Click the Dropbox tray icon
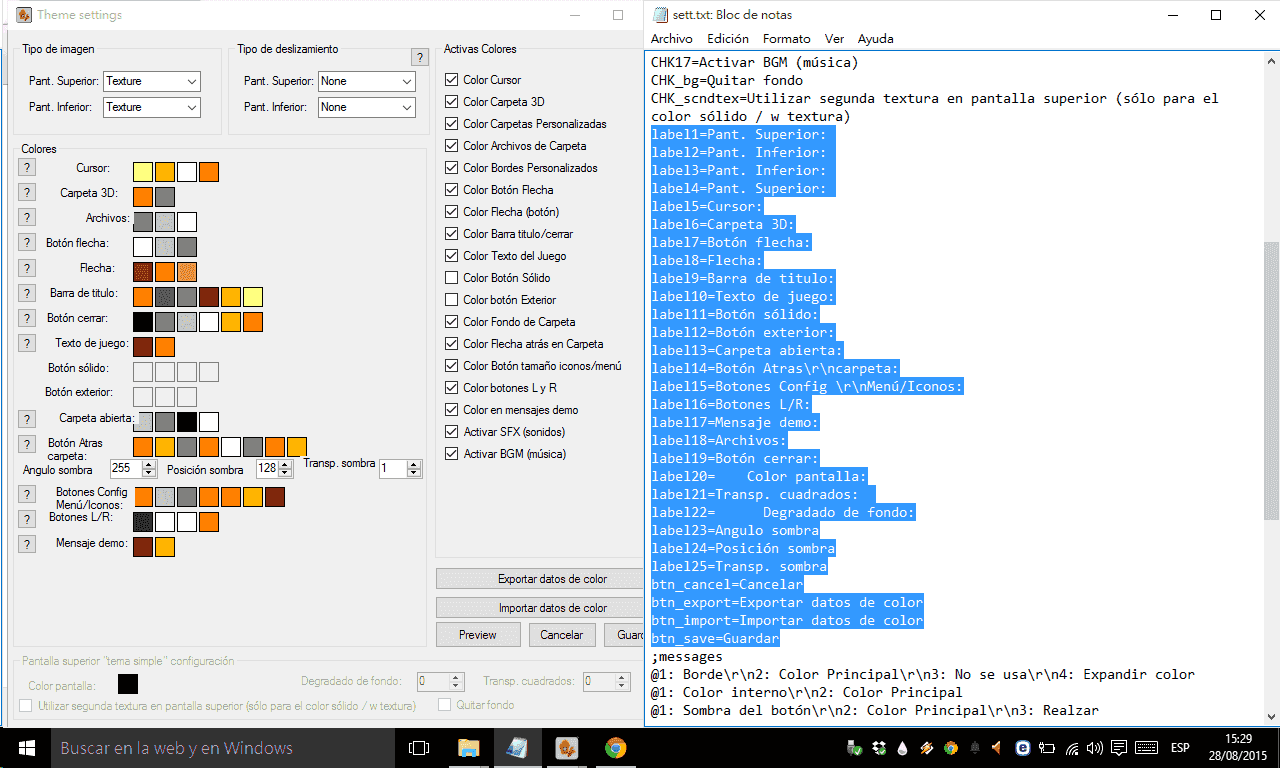Image resolution: width=1280 pixels, height=768 pixels. [x=878, y=748]
